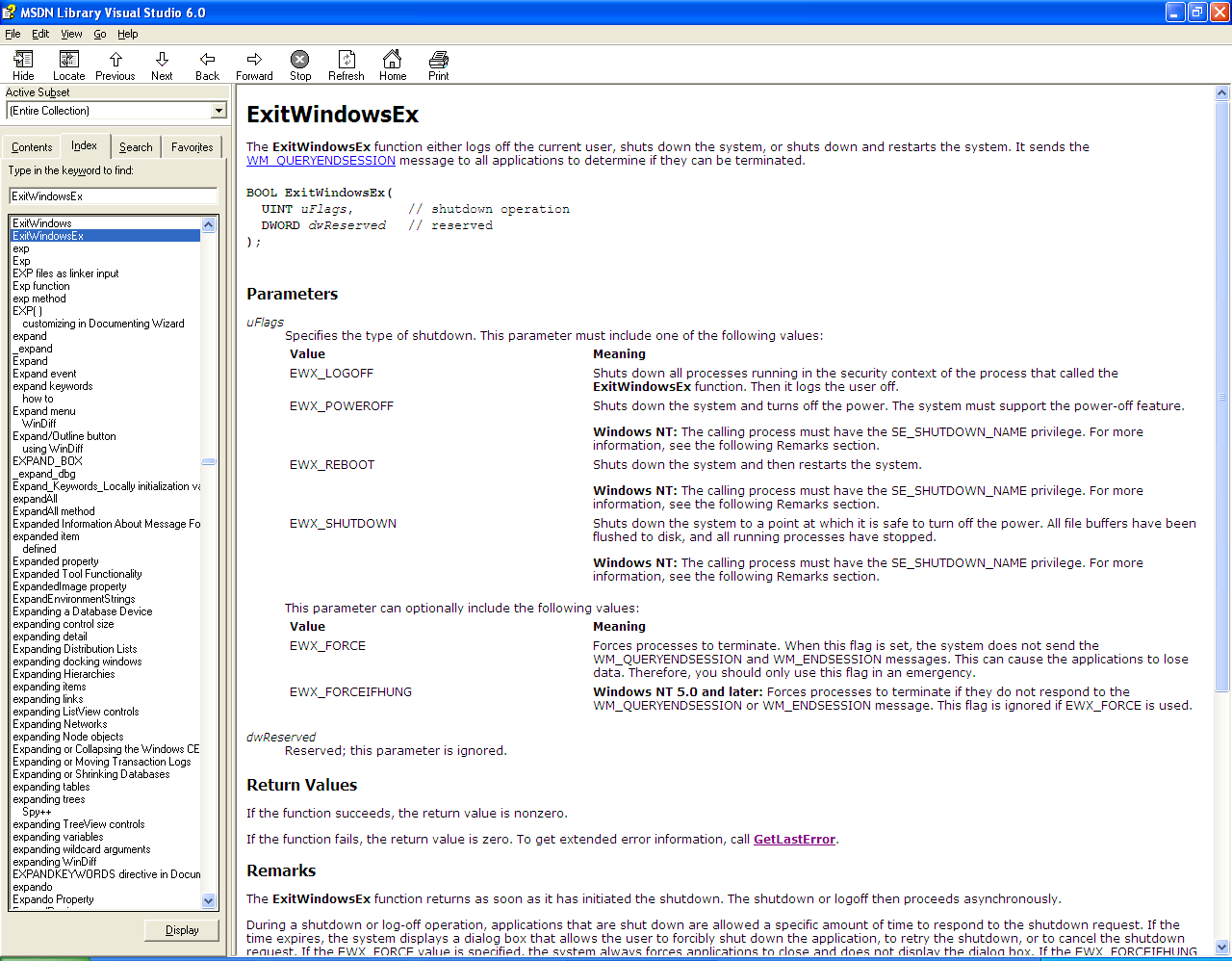Click the keyword input field
Image resolution: width=1232 pixels, height=961 pixels.
114,196
